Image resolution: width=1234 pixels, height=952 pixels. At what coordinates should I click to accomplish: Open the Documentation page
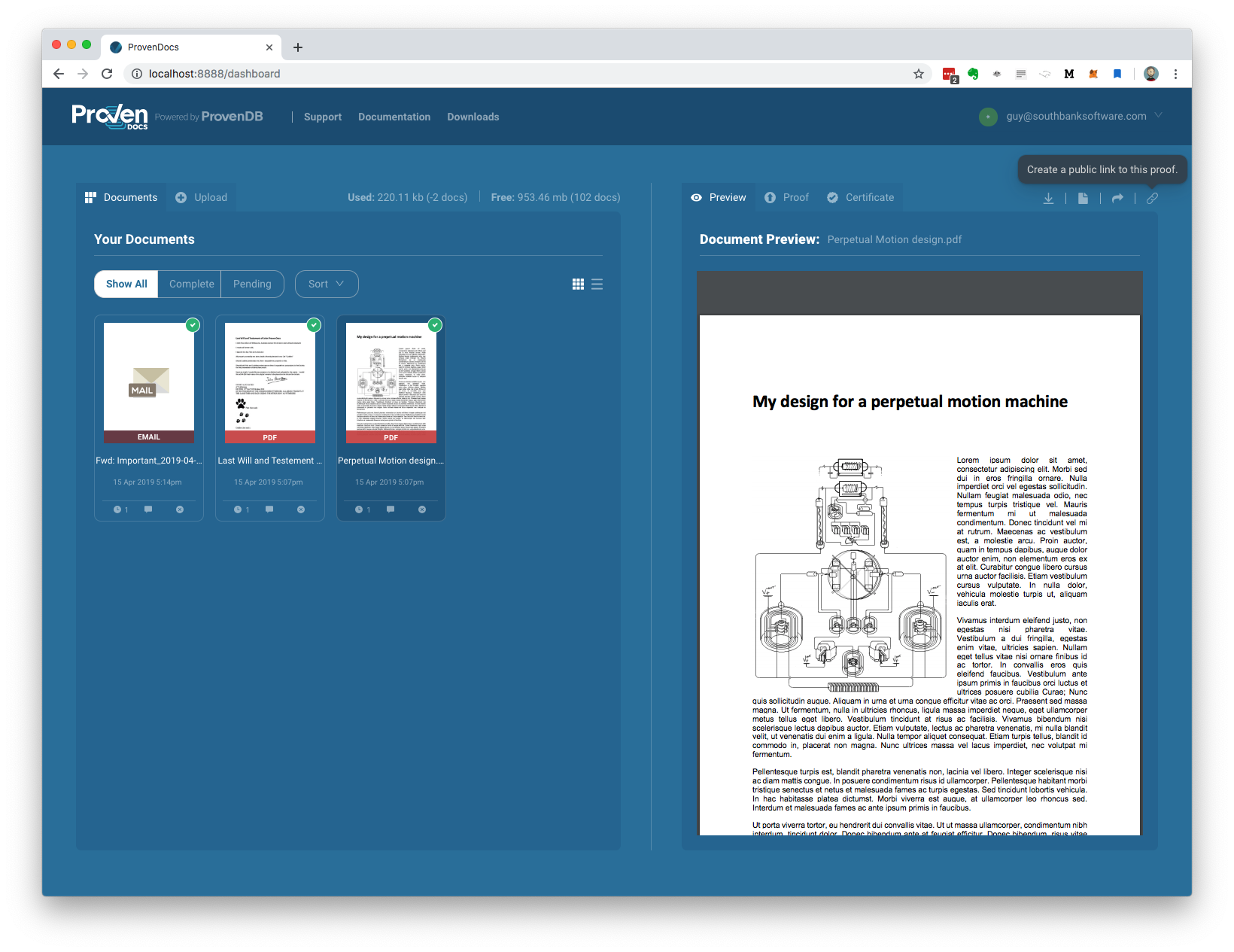pos(394,117)
